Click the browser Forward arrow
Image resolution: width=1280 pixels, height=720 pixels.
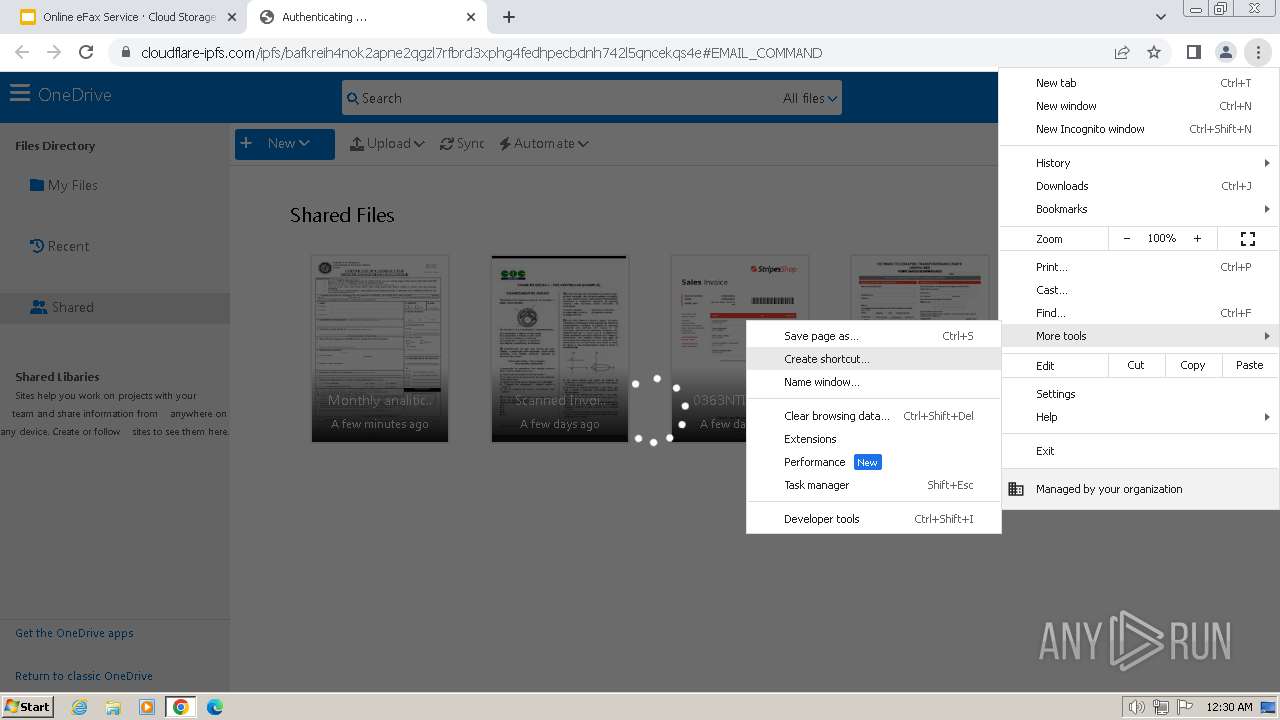pos(54,52)
